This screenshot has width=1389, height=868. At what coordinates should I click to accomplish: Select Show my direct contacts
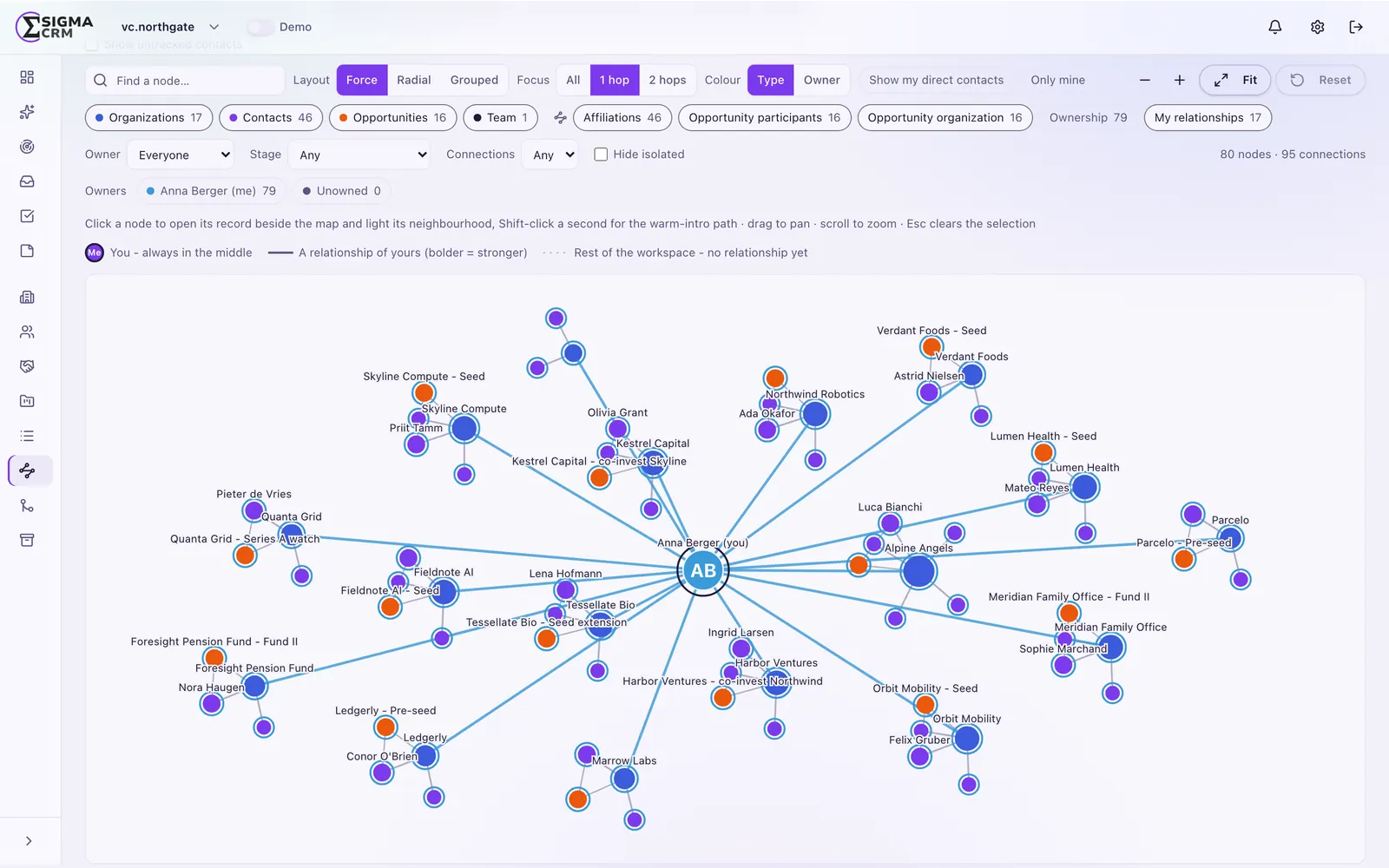point(936,80)
